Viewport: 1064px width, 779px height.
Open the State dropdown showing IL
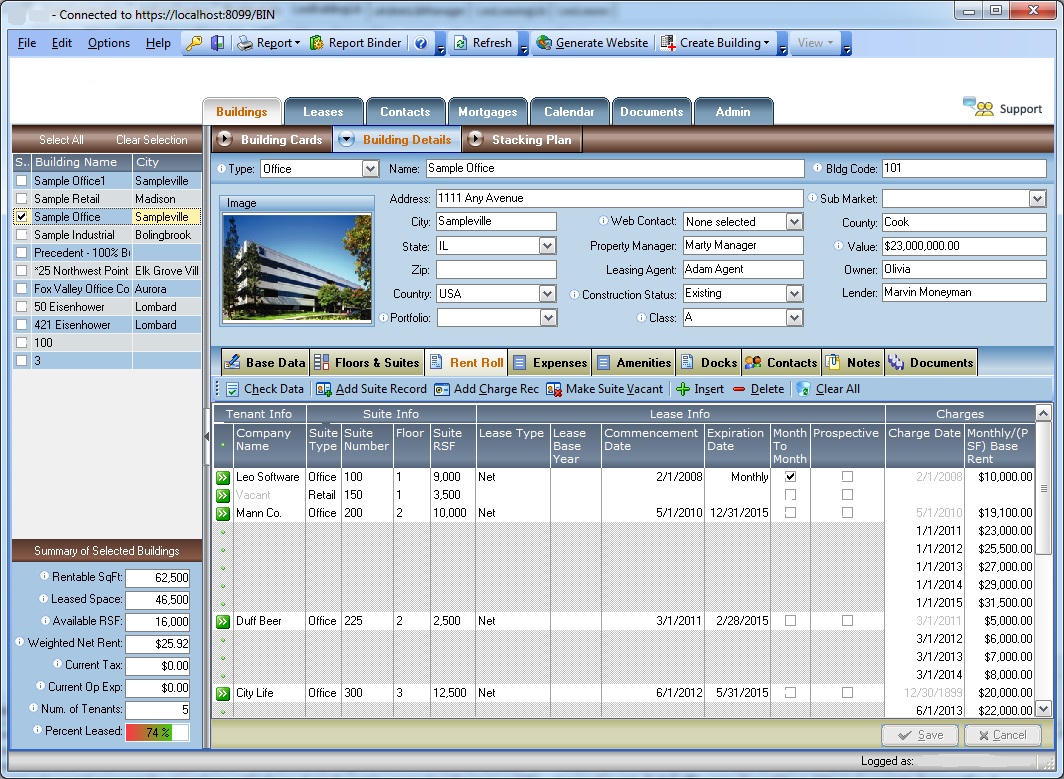coord(549,245)
